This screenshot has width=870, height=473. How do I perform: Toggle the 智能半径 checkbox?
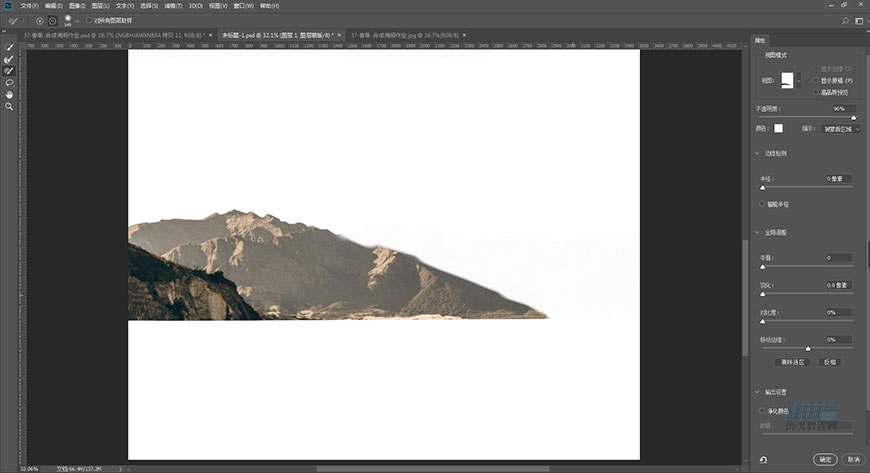763,203
